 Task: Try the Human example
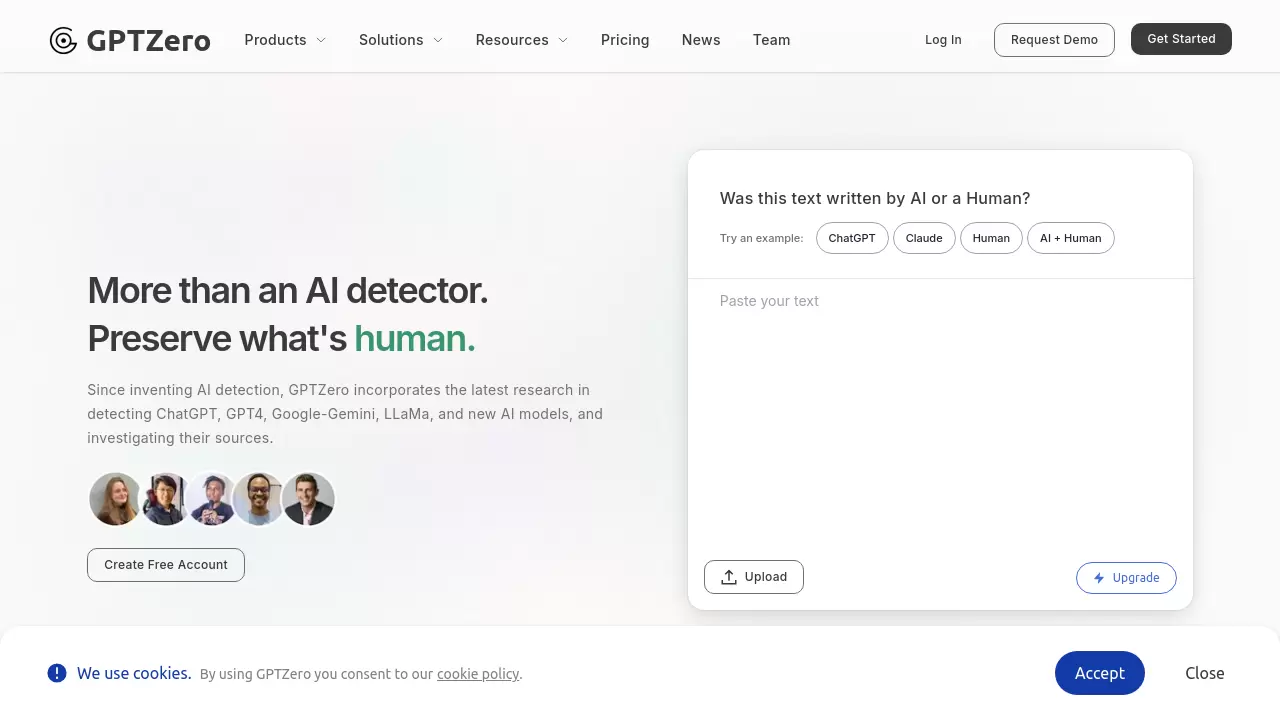[991, 238]
